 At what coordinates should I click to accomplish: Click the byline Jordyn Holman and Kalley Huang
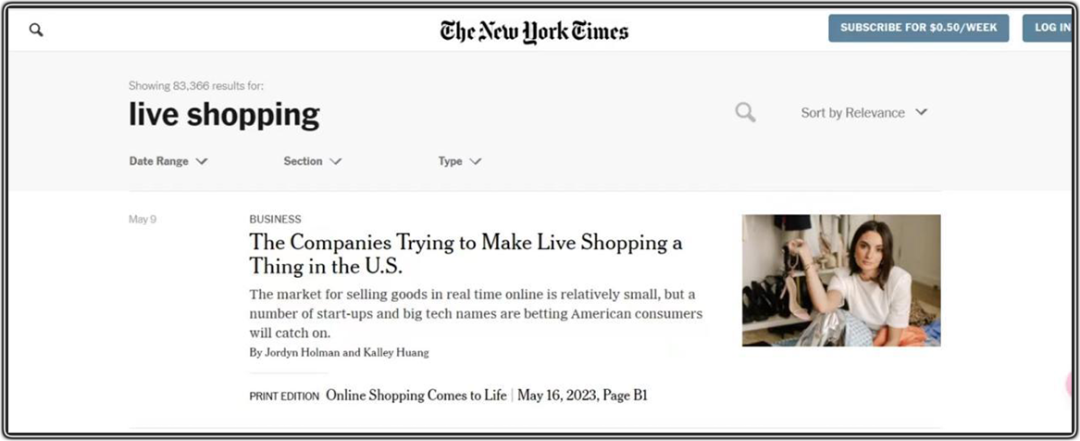339,353
